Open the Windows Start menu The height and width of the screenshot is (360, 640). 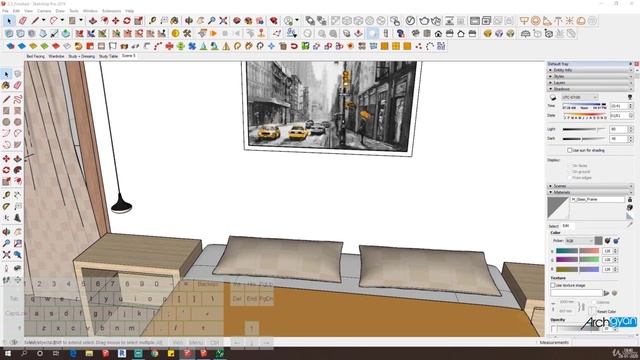click(x=8, y=353)
